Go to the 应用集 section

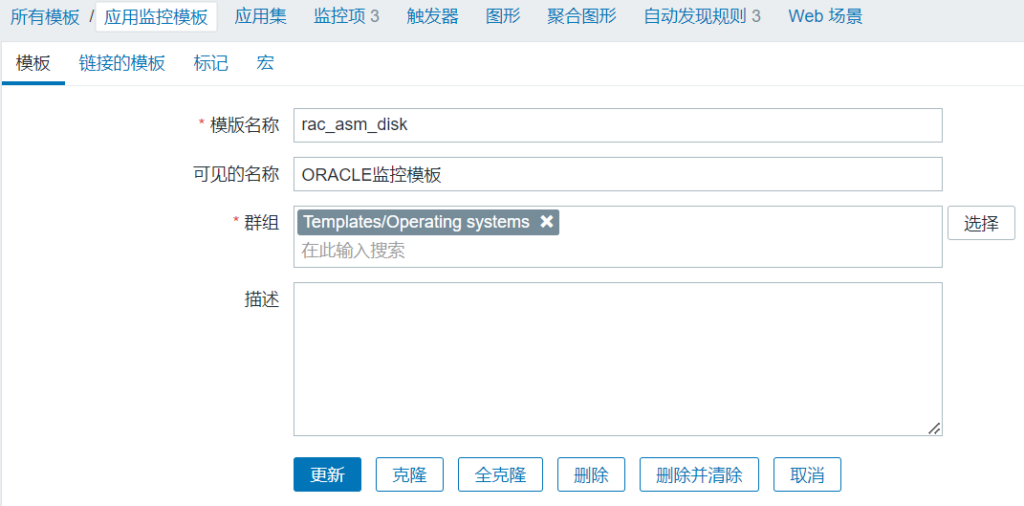pyautogui.click(x=259, y=17)
